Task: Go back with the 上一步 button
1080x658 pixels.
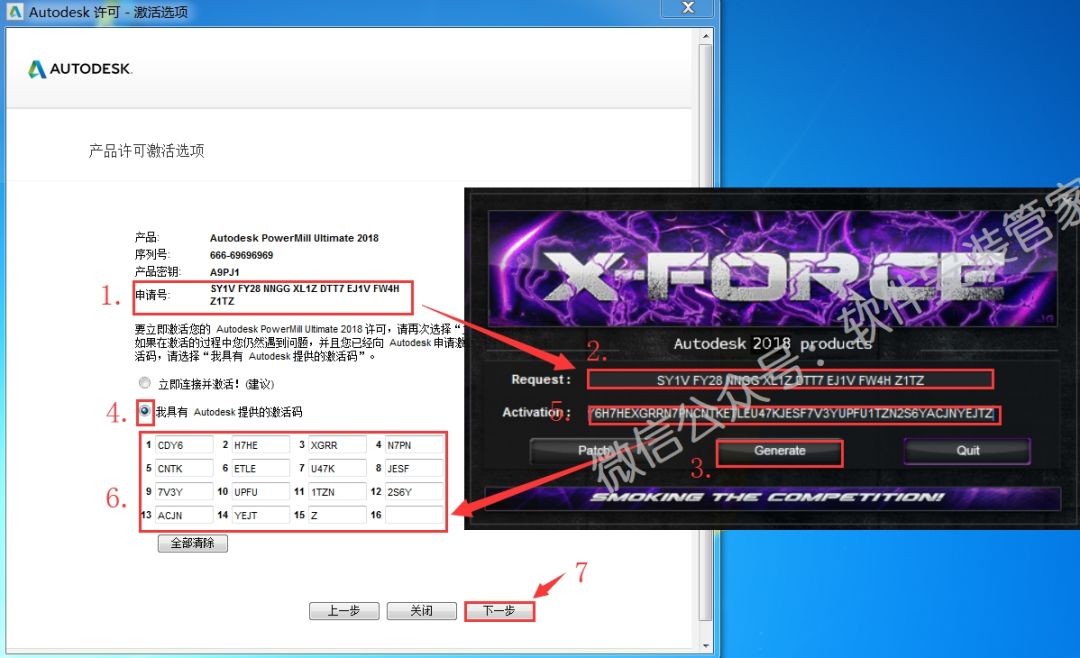Action: tap(343, 610)
